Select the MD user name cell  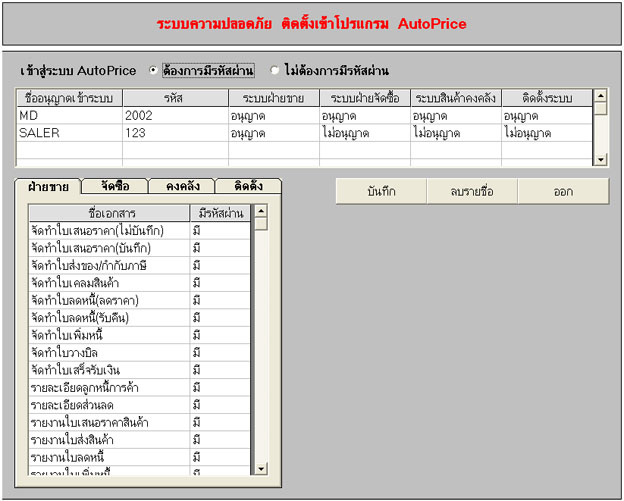coord(70,116)
